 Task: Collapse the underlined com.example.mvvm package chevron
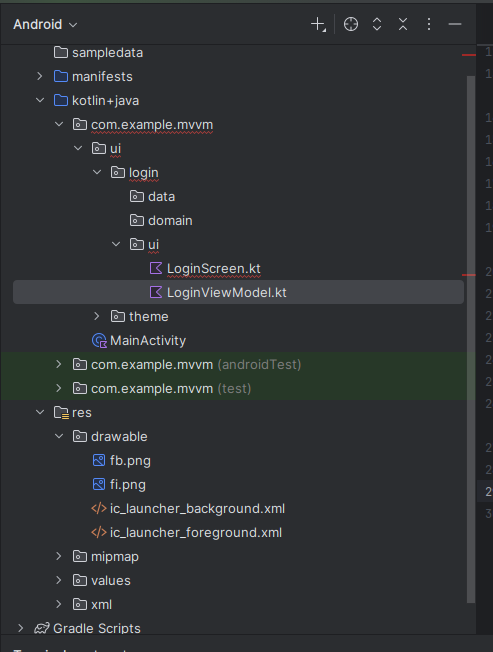coord(59,124)
